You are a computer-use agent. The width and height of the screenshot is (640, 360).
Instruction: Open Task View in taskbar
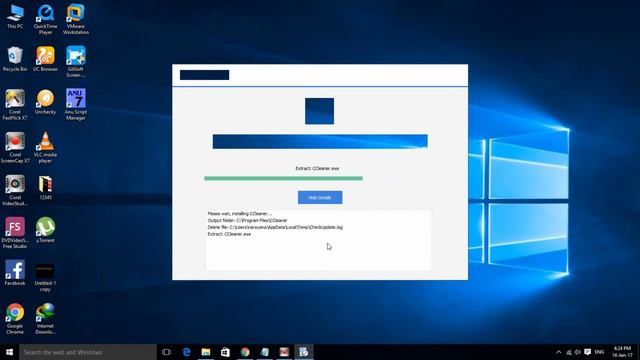[x=166, y=352]
